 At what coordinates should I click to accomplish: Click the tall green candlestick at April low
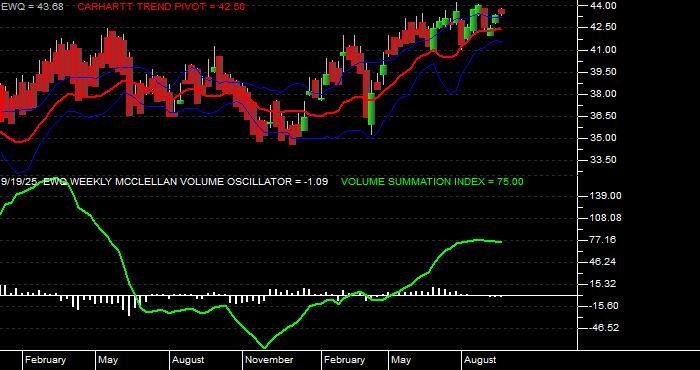[371, 109]
